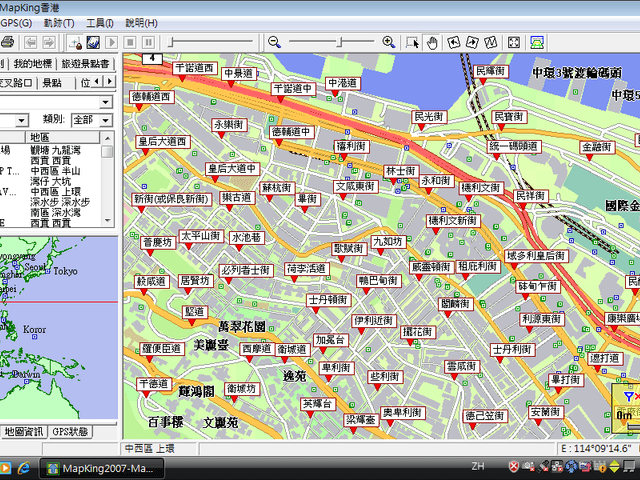Rotate the map left with the toolbar icon
640x480 pixels.
coord(453,42)
